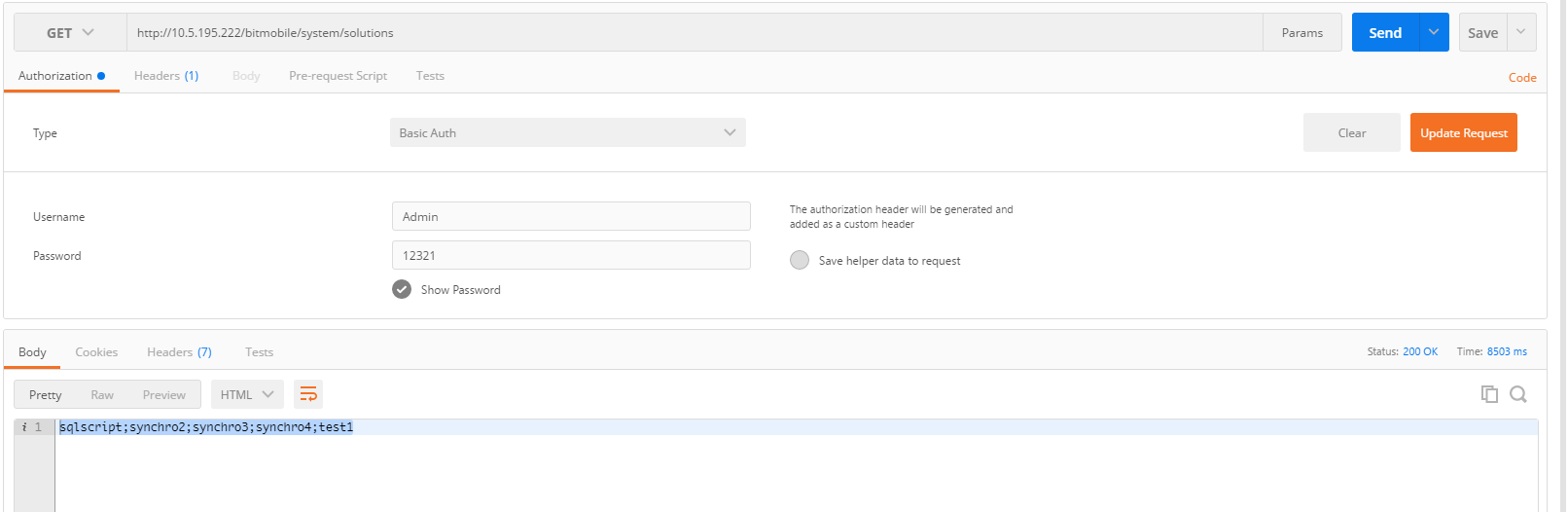Open the Pre-request Script tab
This screenshot has height=512, width=1568.
tap(338, 76)
